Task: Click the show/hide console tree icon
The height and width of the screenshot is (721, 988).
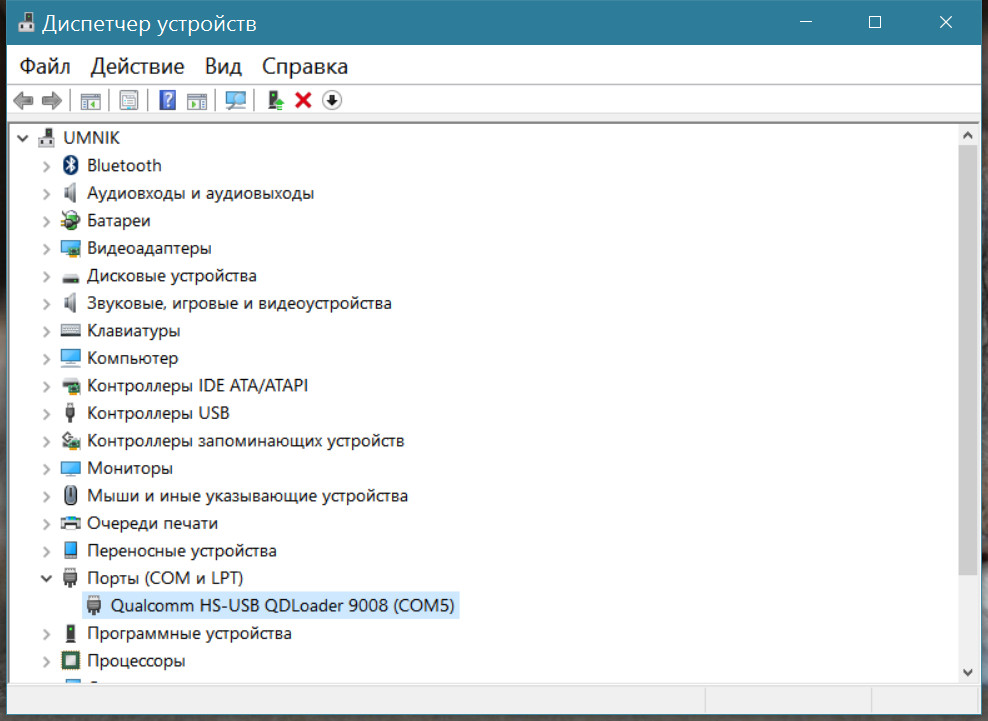Action: 91,100
